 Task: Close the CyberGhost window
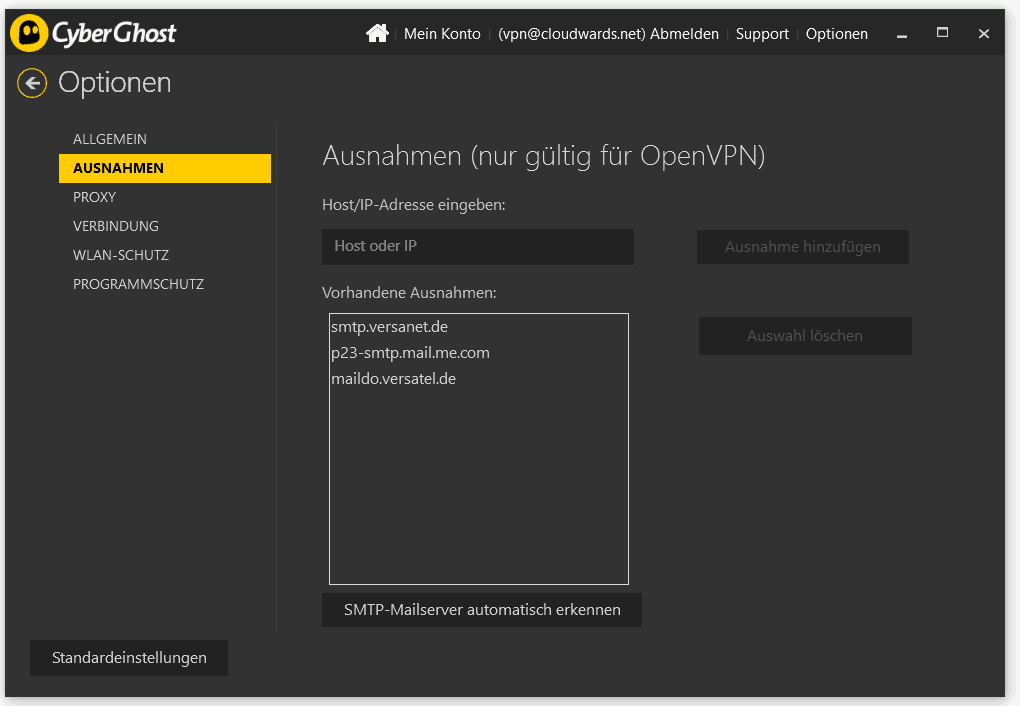[x=984, y=33]
